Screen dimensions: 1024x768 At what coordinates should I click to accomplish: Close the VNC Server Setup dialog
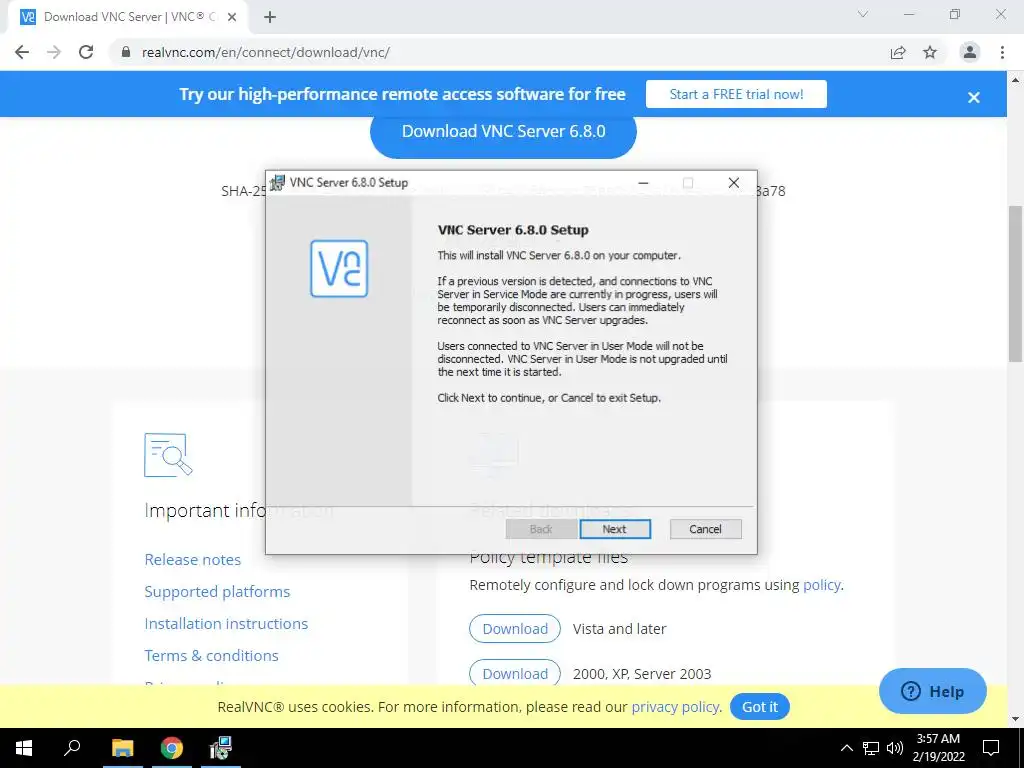click(733, 183)
